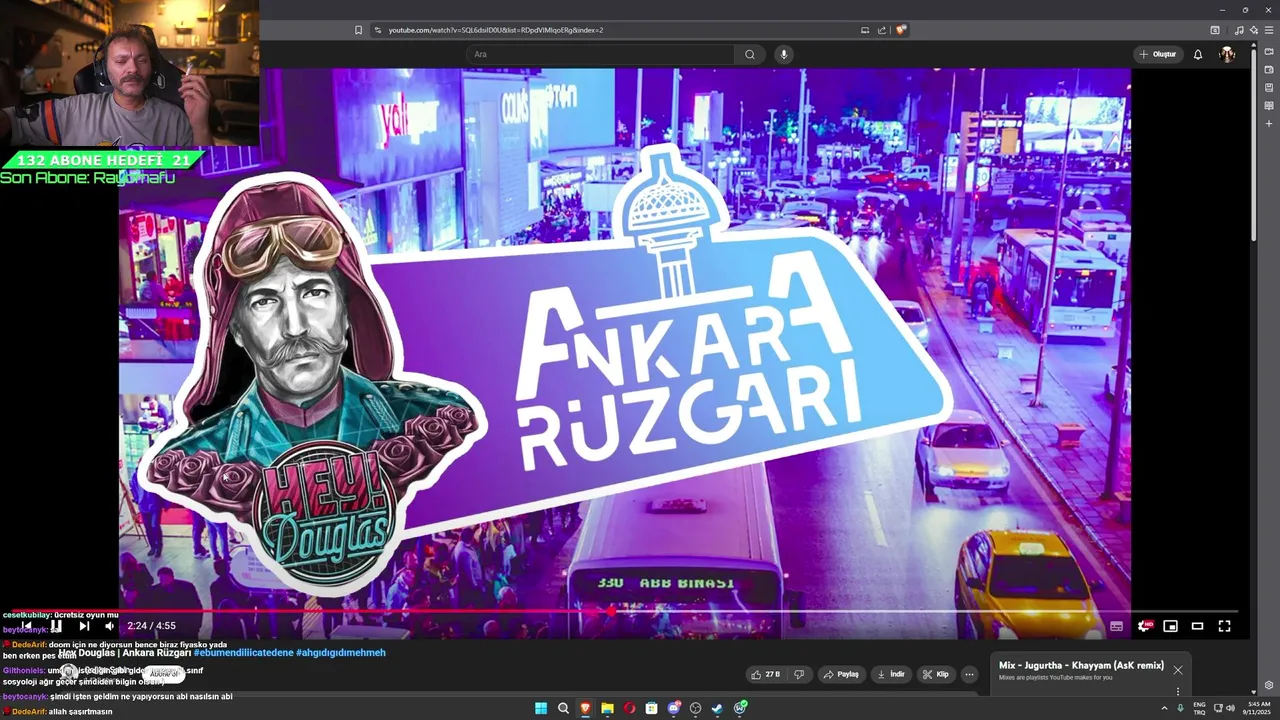Open the YouTube account avatar menu
Viewport: 1280px width, 720px height.
coord(1227,54)
